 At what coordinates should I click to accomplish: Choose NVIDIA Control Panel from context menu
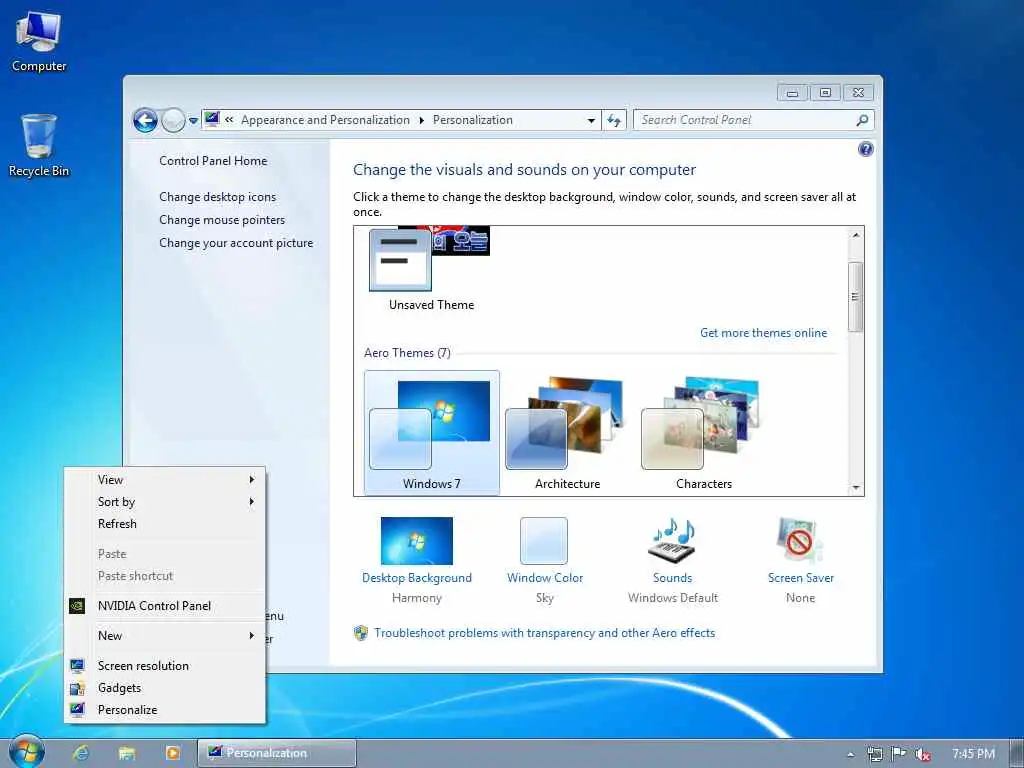coord(165,606)
